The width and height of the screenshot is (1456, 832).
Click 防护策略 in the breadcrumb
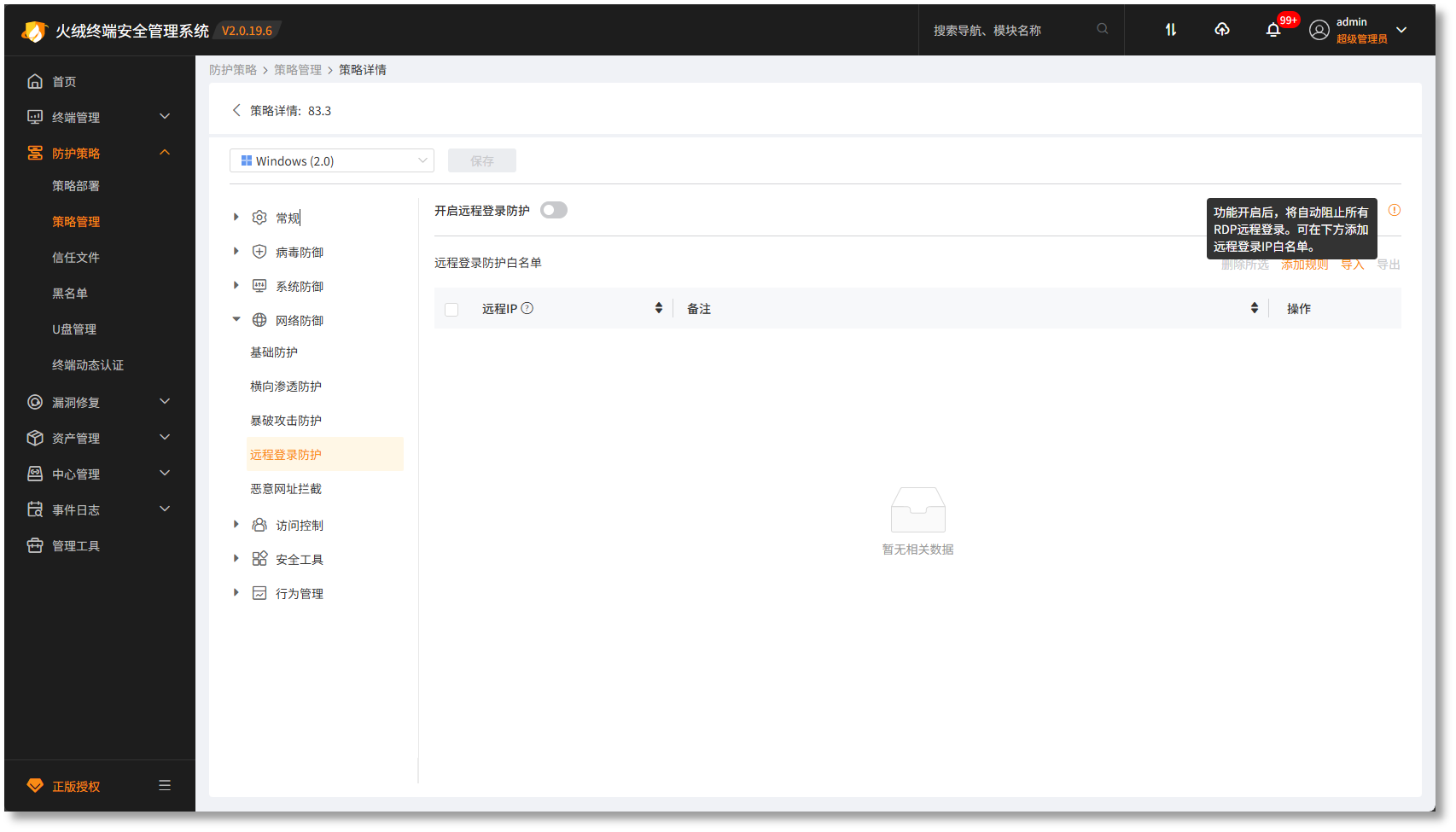[x=233, y=70]
